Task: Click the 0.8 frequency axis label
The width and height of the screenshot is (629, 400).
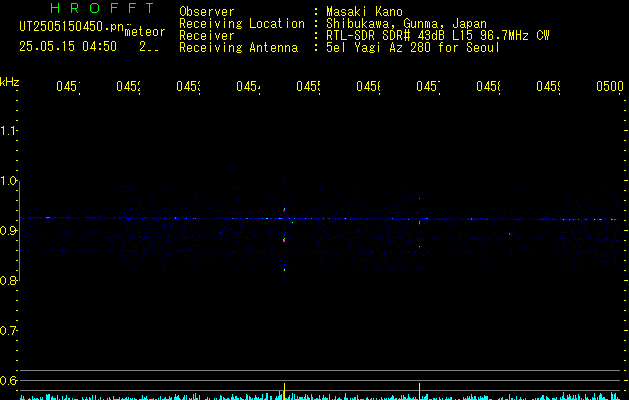Action: (x=8, y=280)
